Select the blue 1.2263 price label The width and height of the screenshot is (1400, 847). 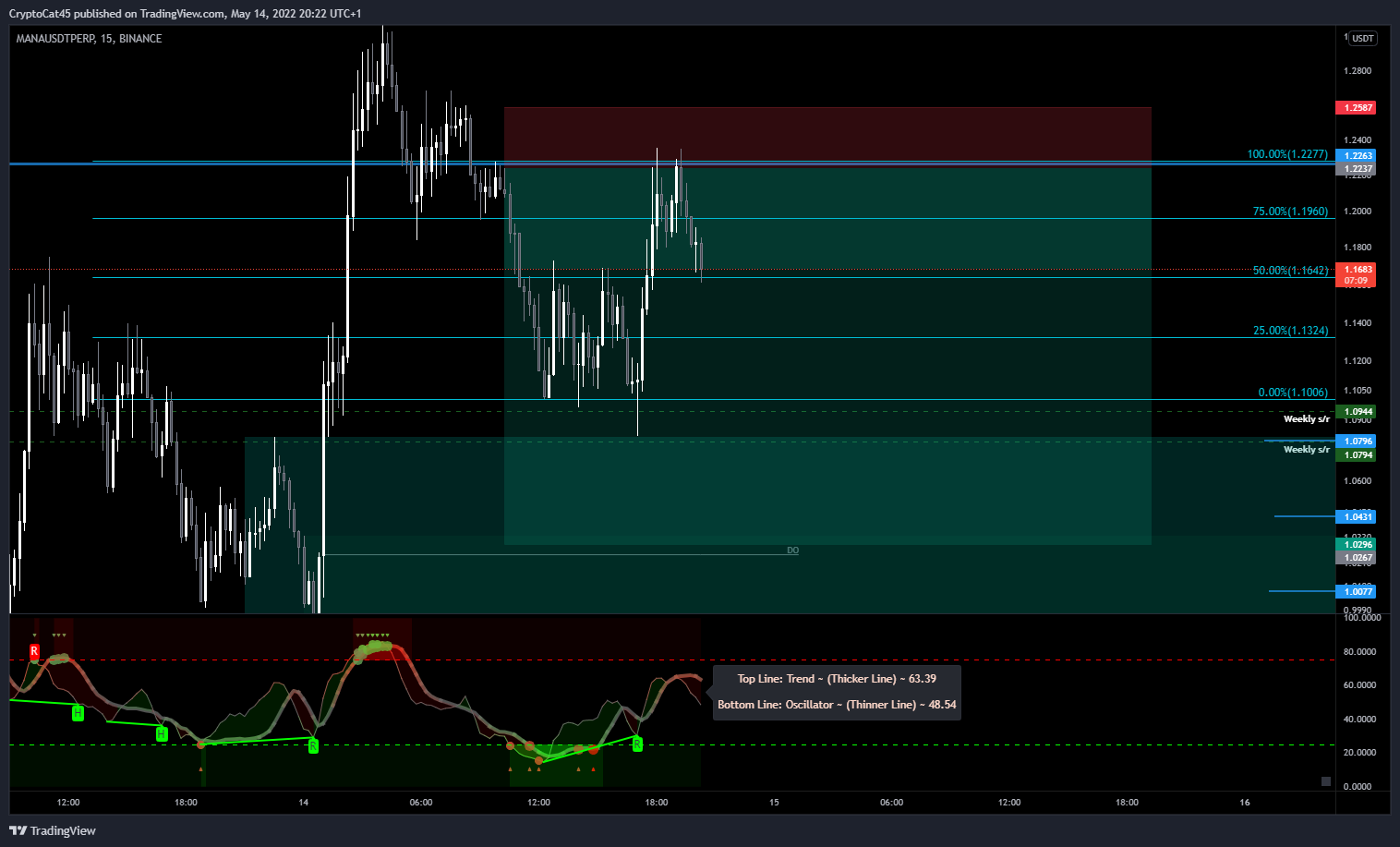click(1356, 156)
